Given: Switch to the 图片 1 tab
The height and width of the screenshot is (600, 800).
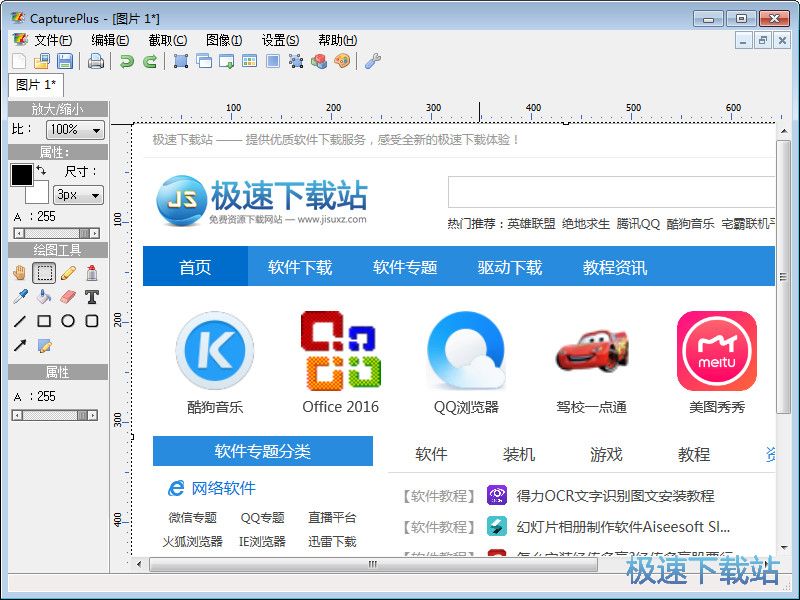Looking at the screenshot, I should pos(35,86).
